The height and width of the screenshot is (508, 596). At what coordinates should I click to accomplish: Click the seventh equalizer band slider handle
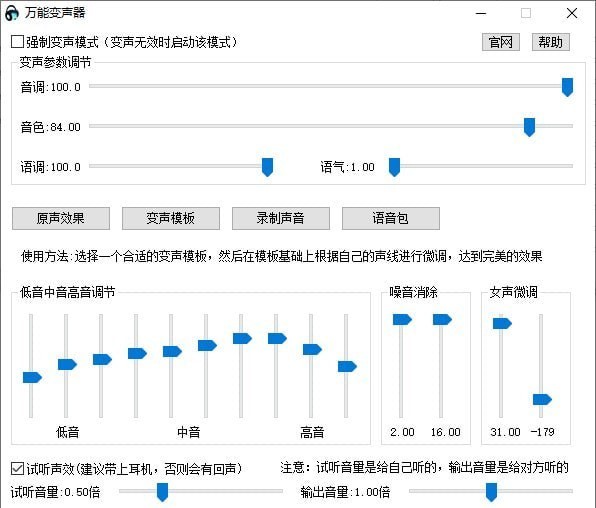(x=242, y=338)
